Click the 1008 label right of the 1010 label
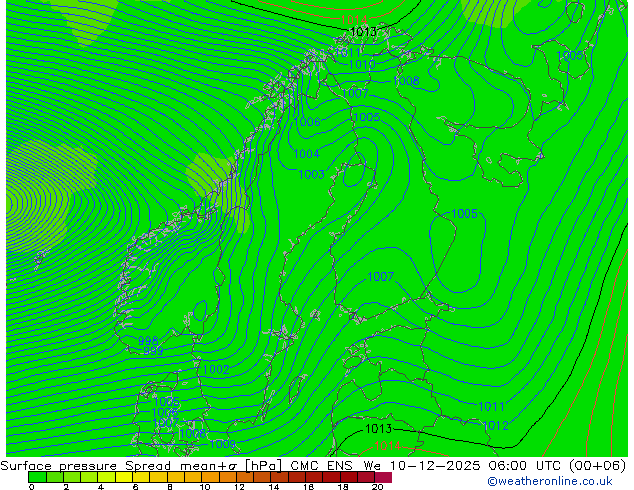Screen dimensions: 634x490 click(406, 80)
